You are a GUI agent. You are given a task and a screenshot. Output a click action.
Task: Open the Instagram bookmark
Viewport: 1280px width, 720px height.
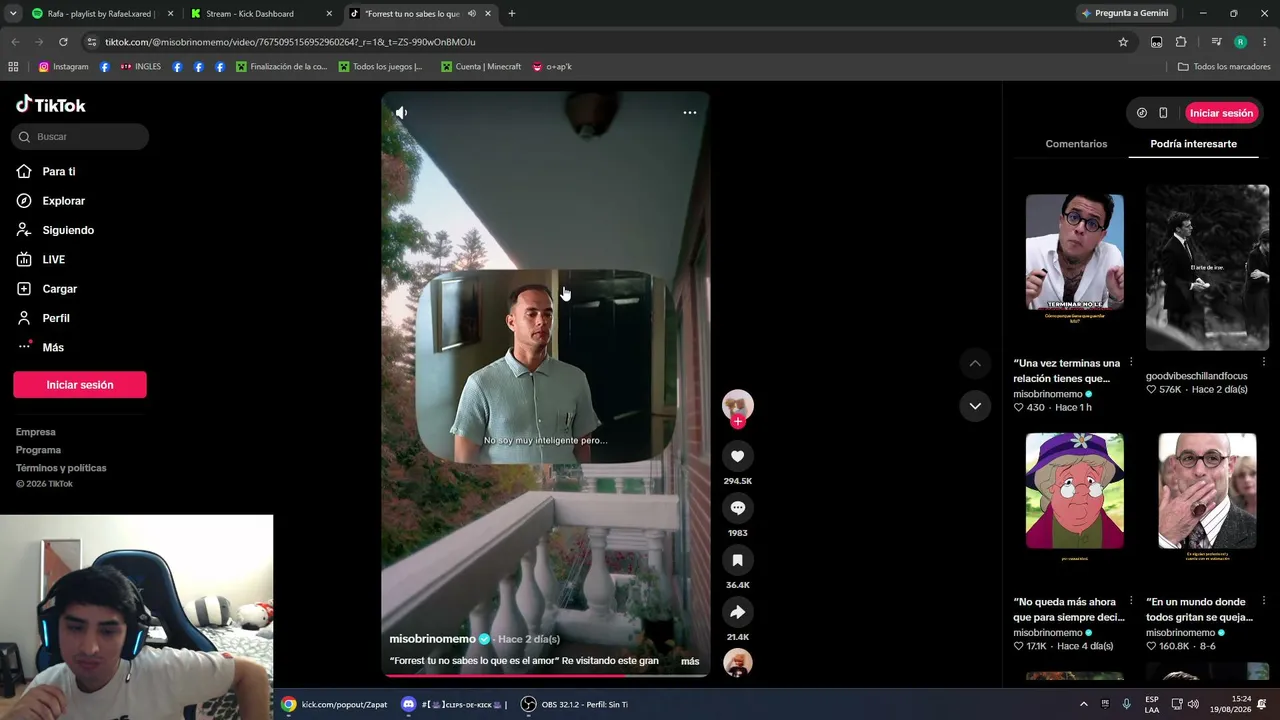[63, 67]
